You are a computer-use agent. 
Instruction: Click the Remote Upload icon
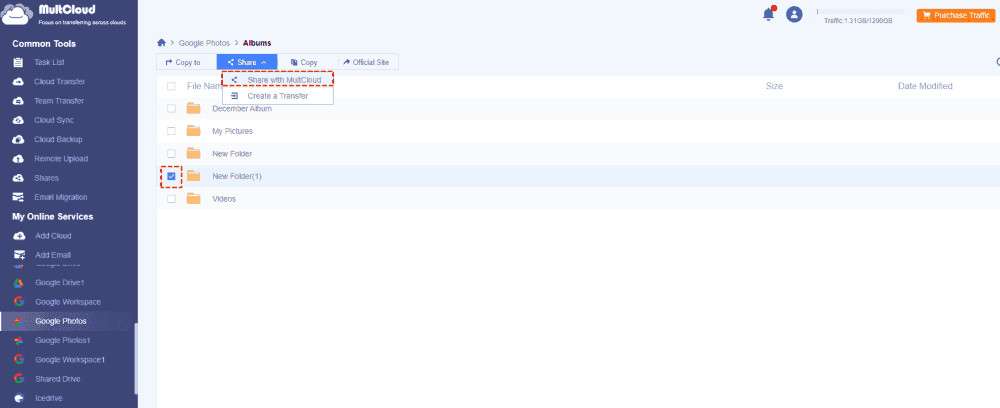18,159
